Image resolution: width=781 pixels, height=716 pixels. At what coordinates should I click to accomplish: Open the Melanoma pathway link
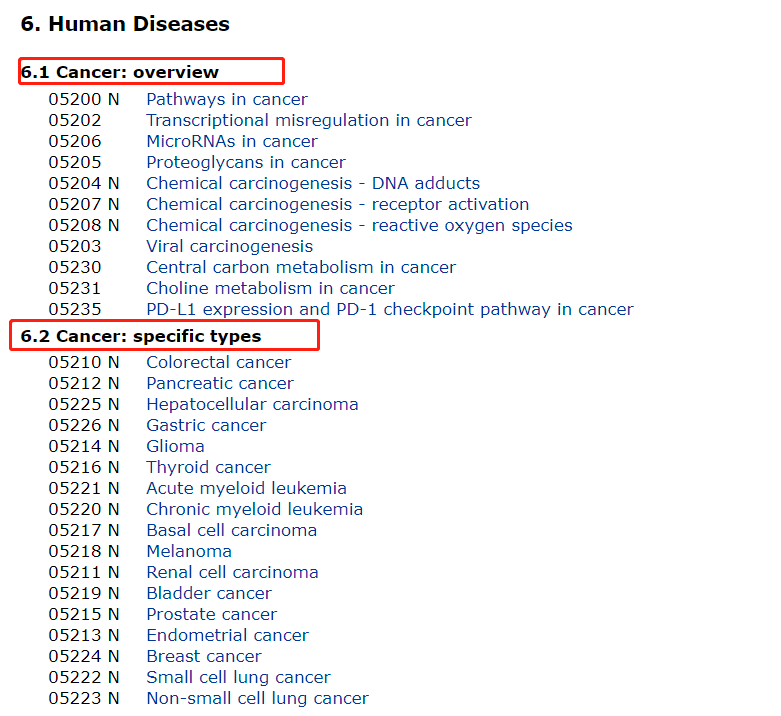[x=189, y=551]
